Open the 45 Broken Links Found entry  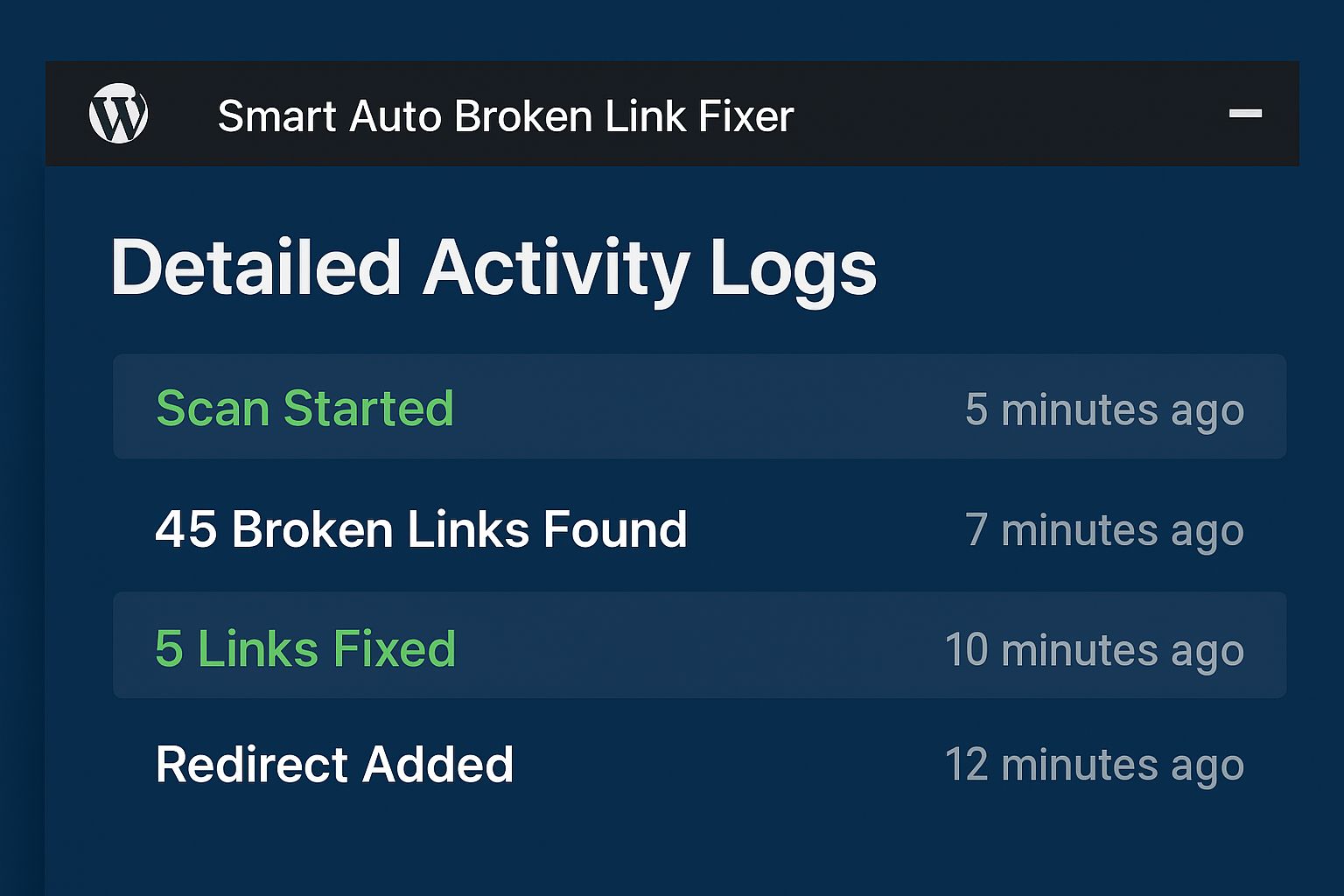tap(421, 529)
